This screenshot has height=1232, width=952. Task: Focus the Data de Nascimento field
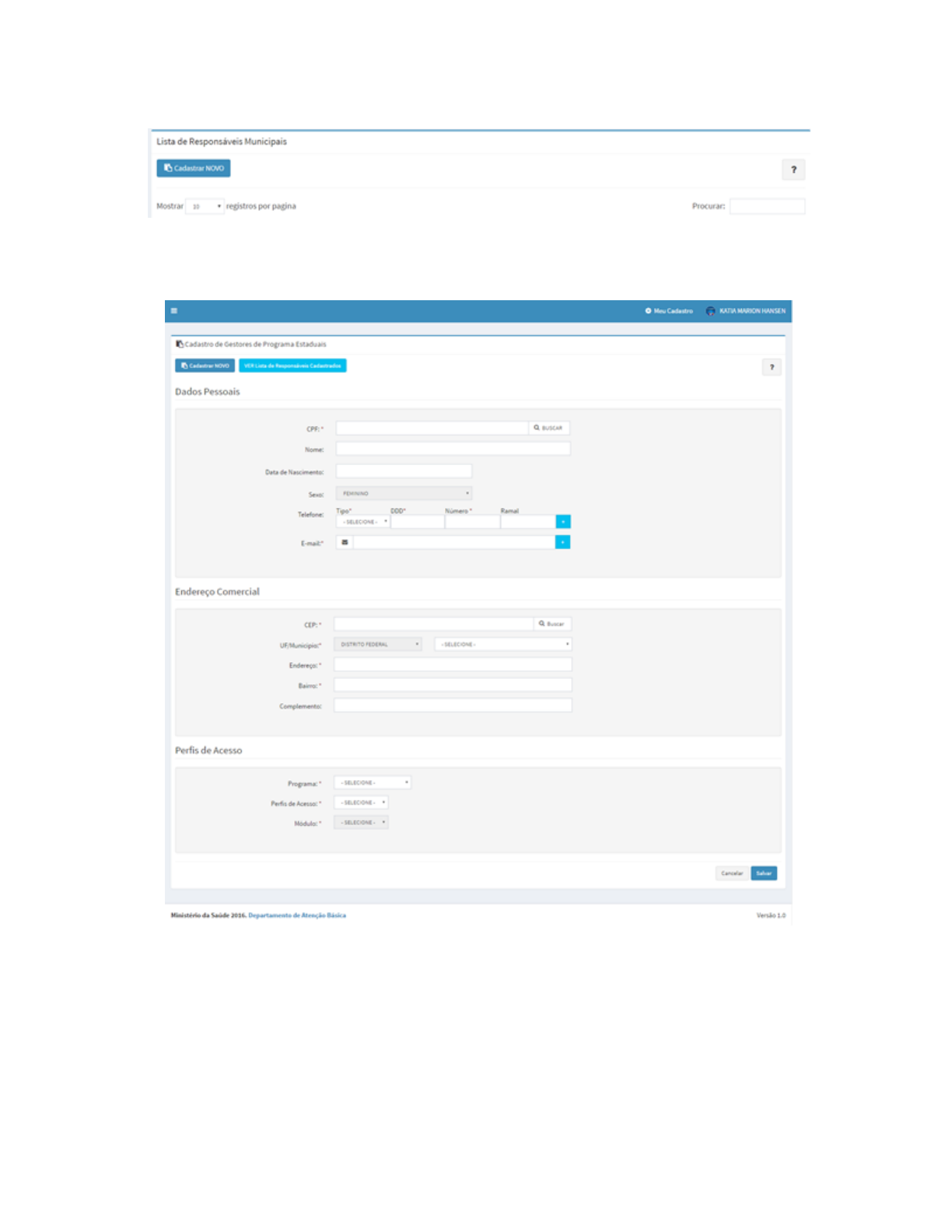pos(404,471)
